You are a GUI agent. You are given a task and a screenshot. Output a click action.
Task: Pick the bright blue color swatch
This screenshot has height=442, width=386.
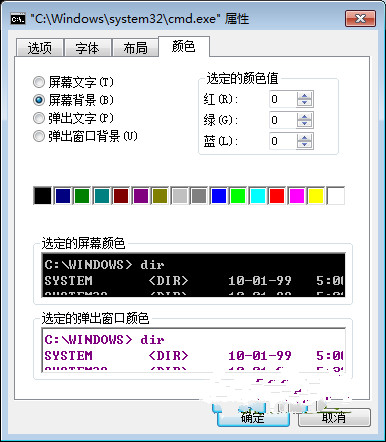[219, 196]
